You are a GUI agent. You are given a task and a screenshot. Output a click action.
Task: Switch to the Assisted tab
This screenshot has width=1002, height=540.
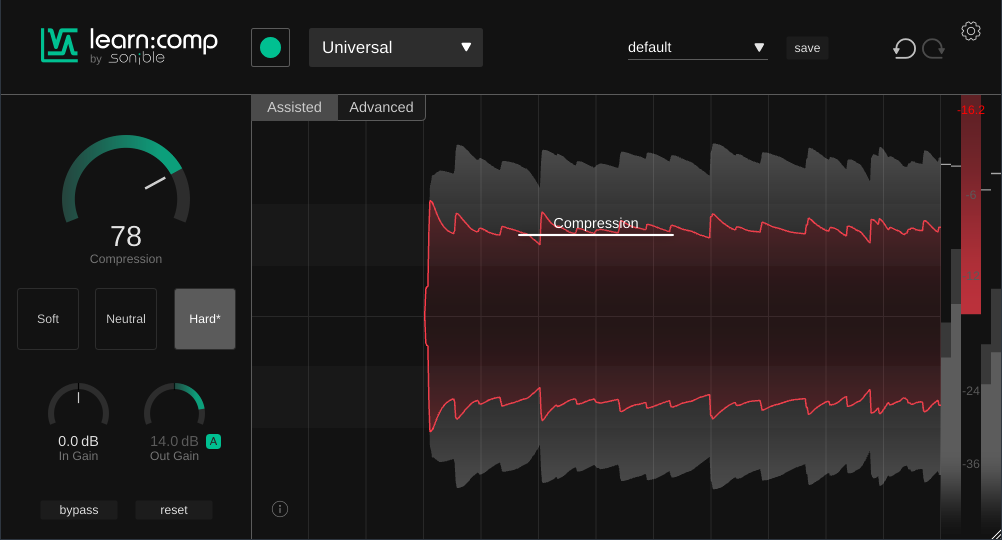[x=294, y=107]
